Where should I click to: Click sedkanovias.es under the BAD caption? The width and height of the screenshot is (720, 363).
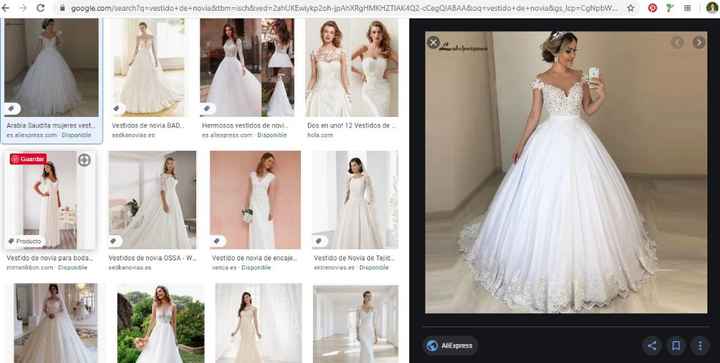click(x=134, y=135)
